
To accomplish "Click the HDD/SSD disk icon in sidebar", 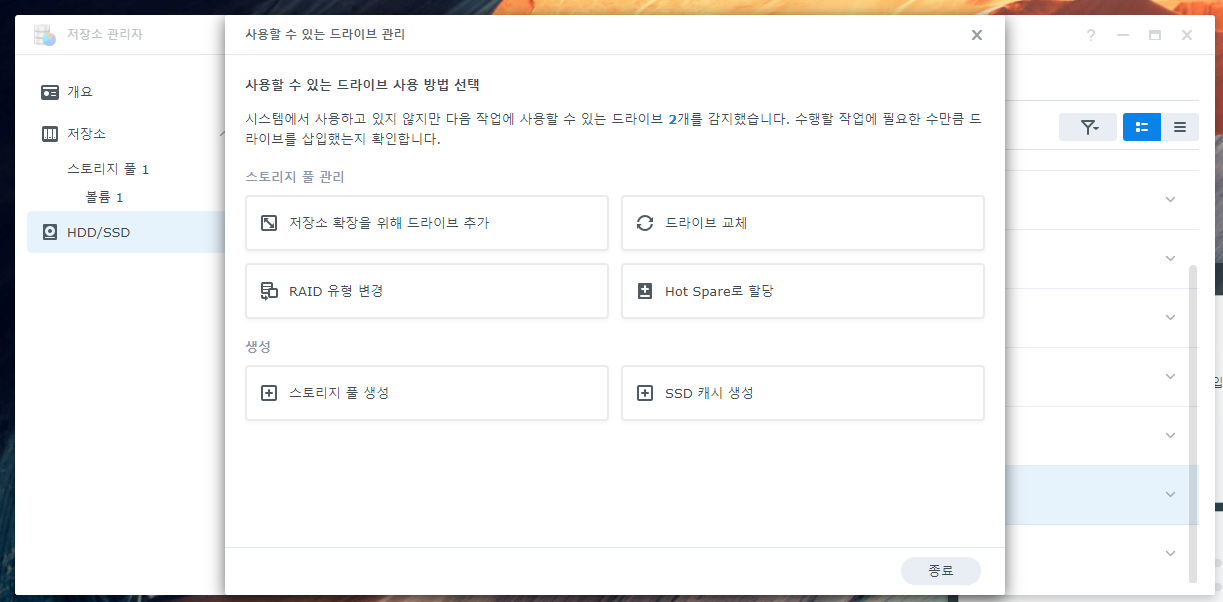I will pyautogui.click(x=50, y=233).
